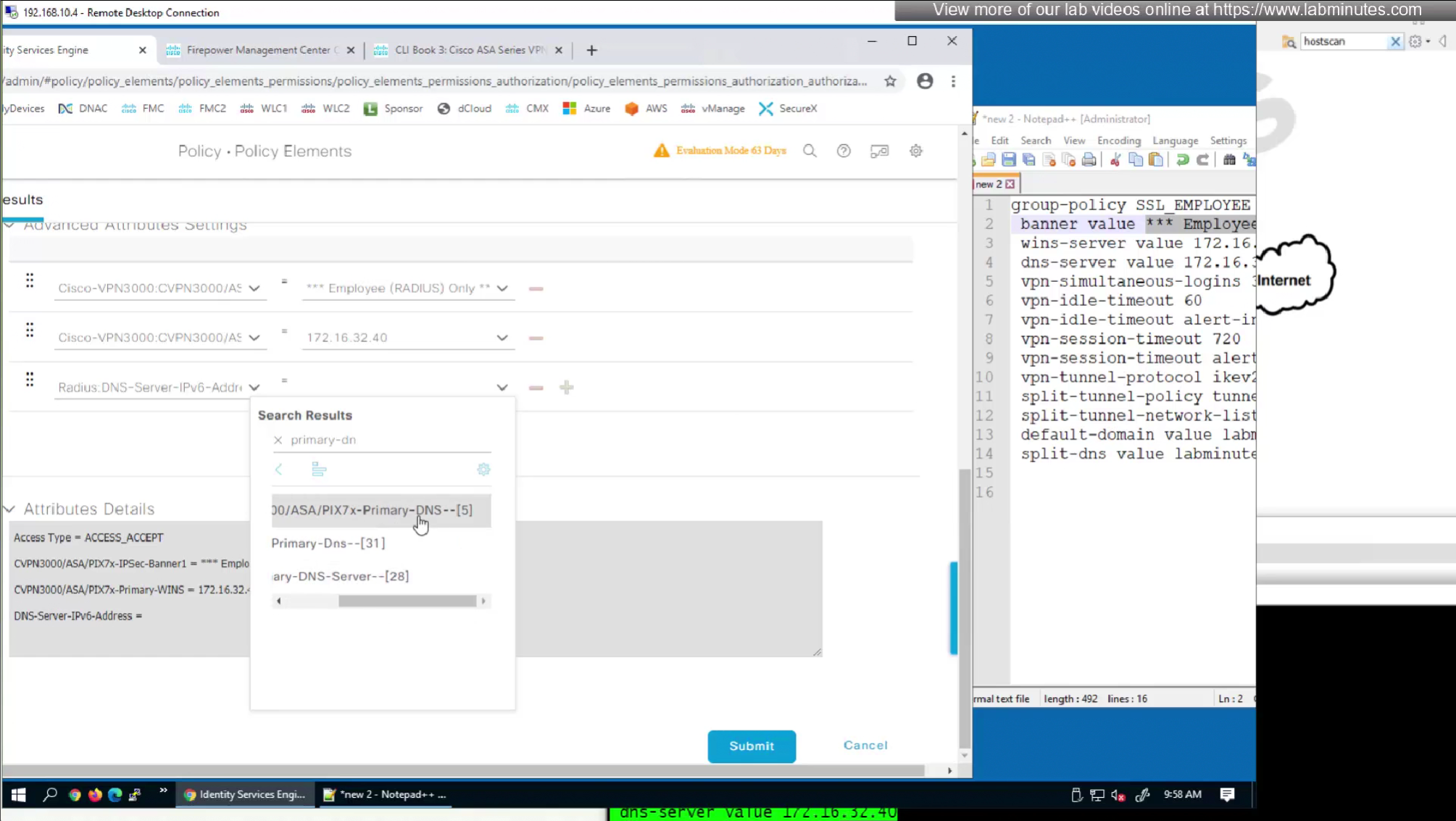The image size is (1456, 821).
Task: Open Radius:DNS-Server-IPv6-Address attribute dropdown
Action: 254,388
